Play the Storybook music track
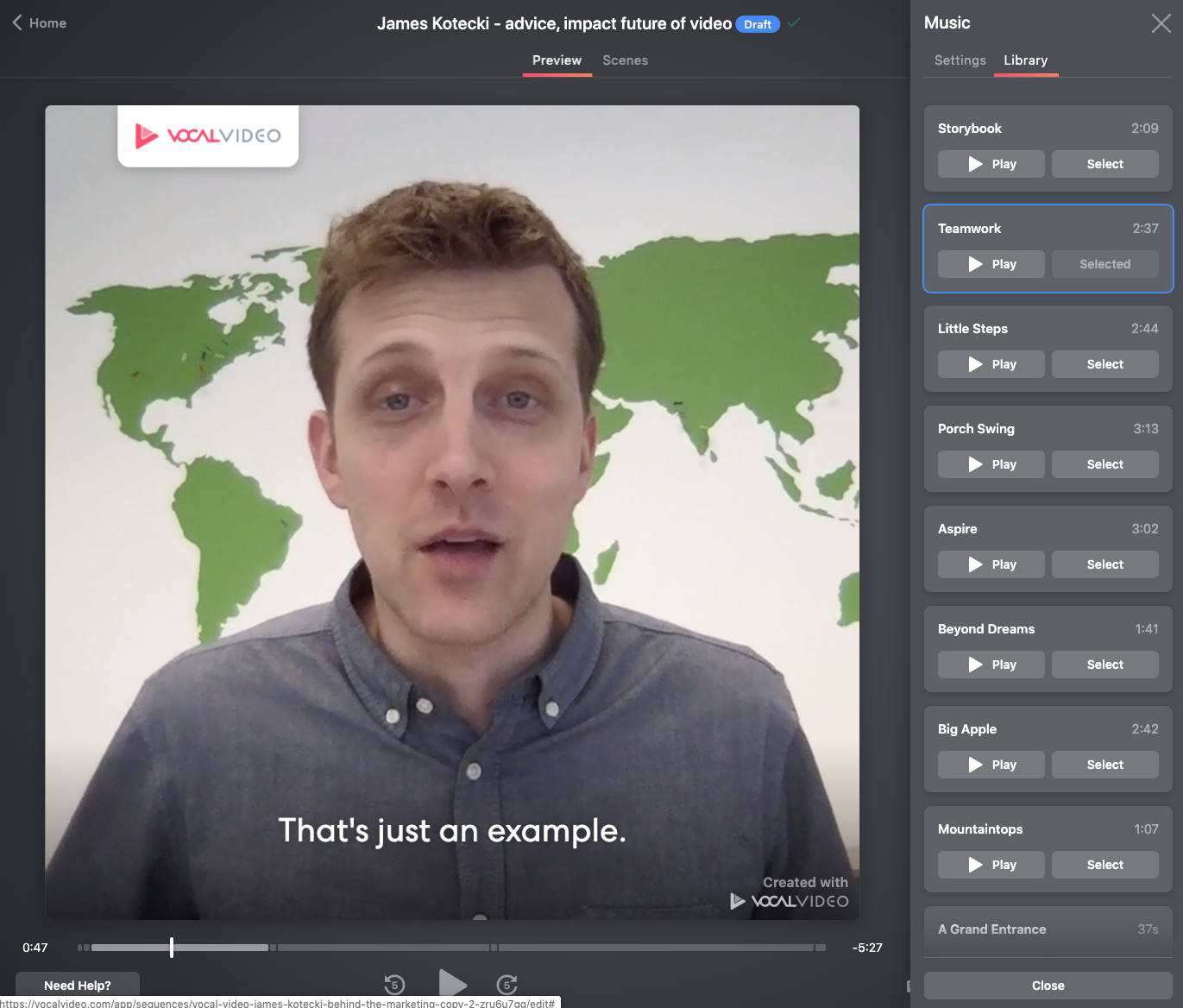Image resolution: width=1183 pixels, height=1008 pixels. (991, 164)
